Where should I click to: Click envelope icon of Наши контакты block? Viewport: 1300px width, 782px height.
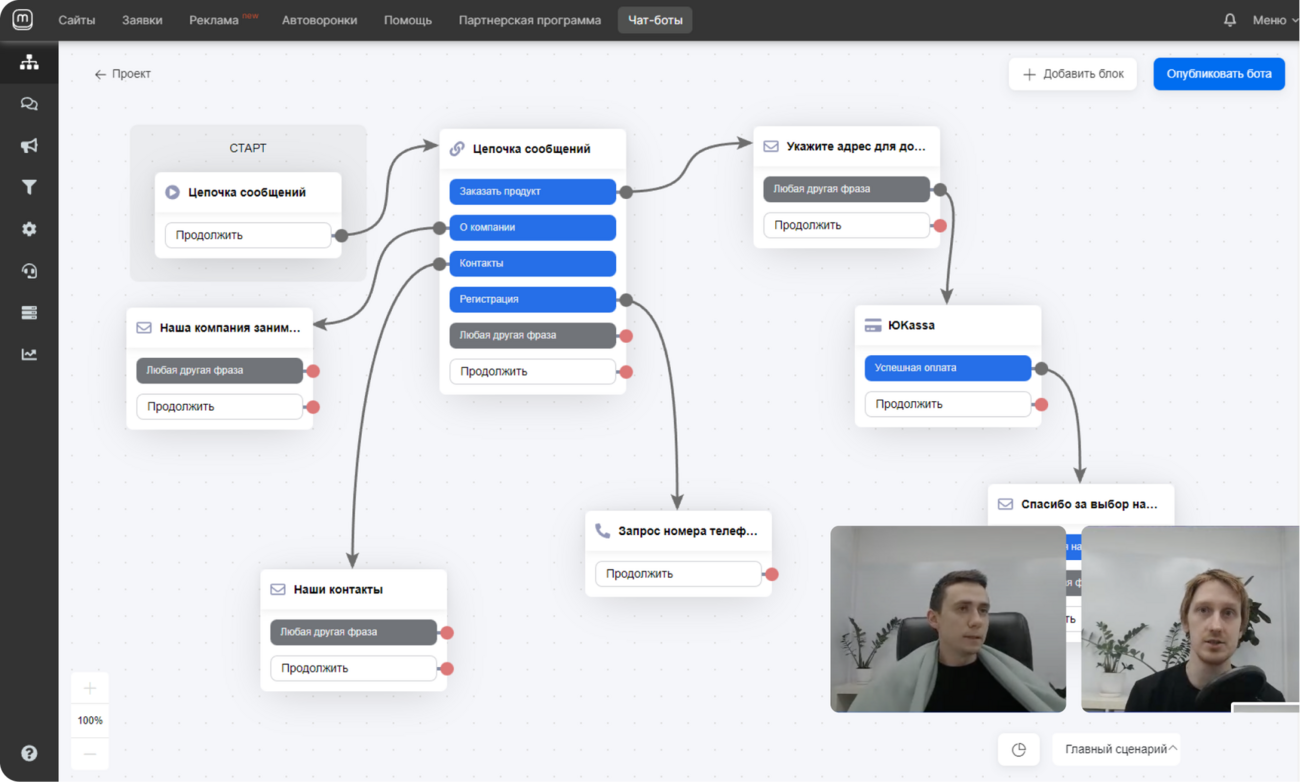point(278,589)
